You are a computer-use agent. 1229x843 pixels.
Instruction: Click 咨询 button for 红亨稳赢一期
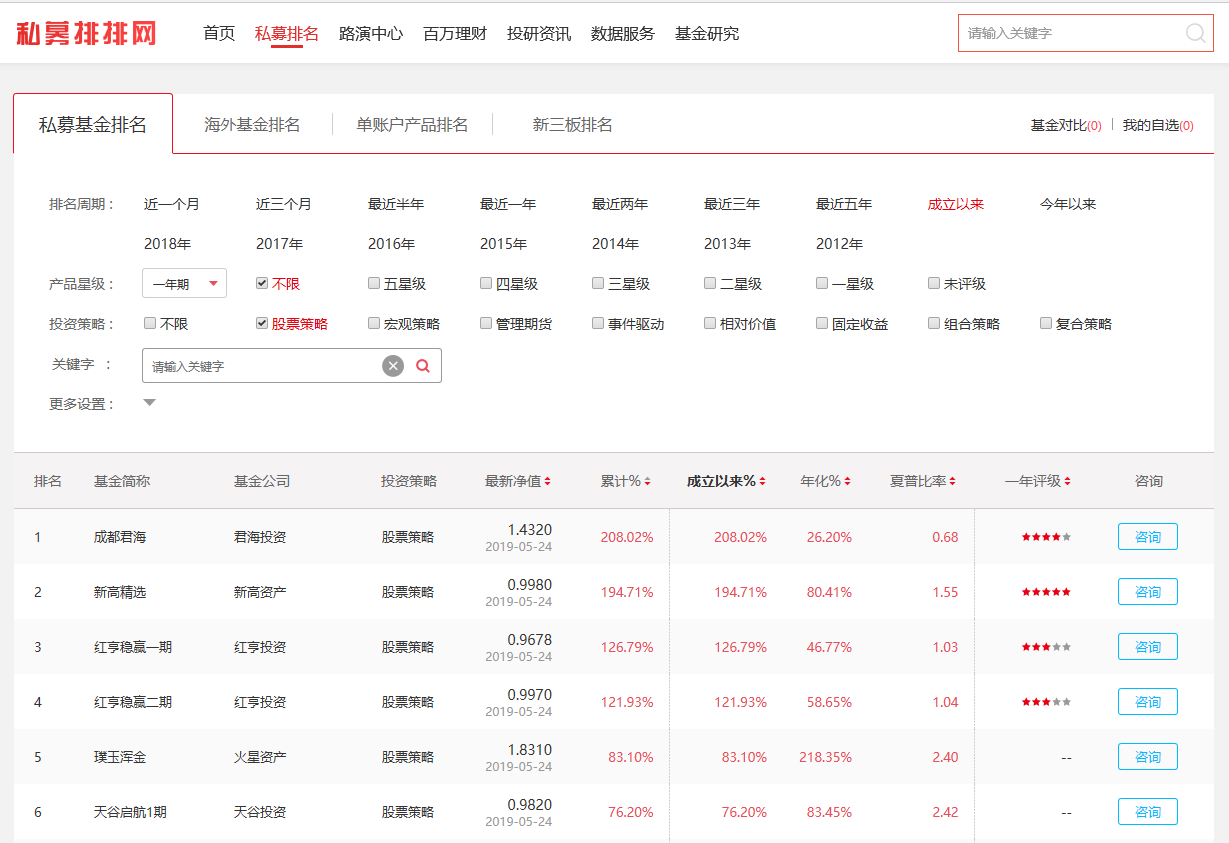click(x=1148, y=647)
